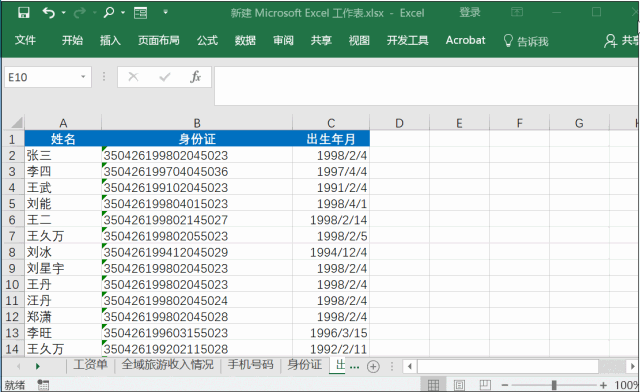Switch to the 插入 ribbon tab
640x392 pixels.
click(110, 40)
